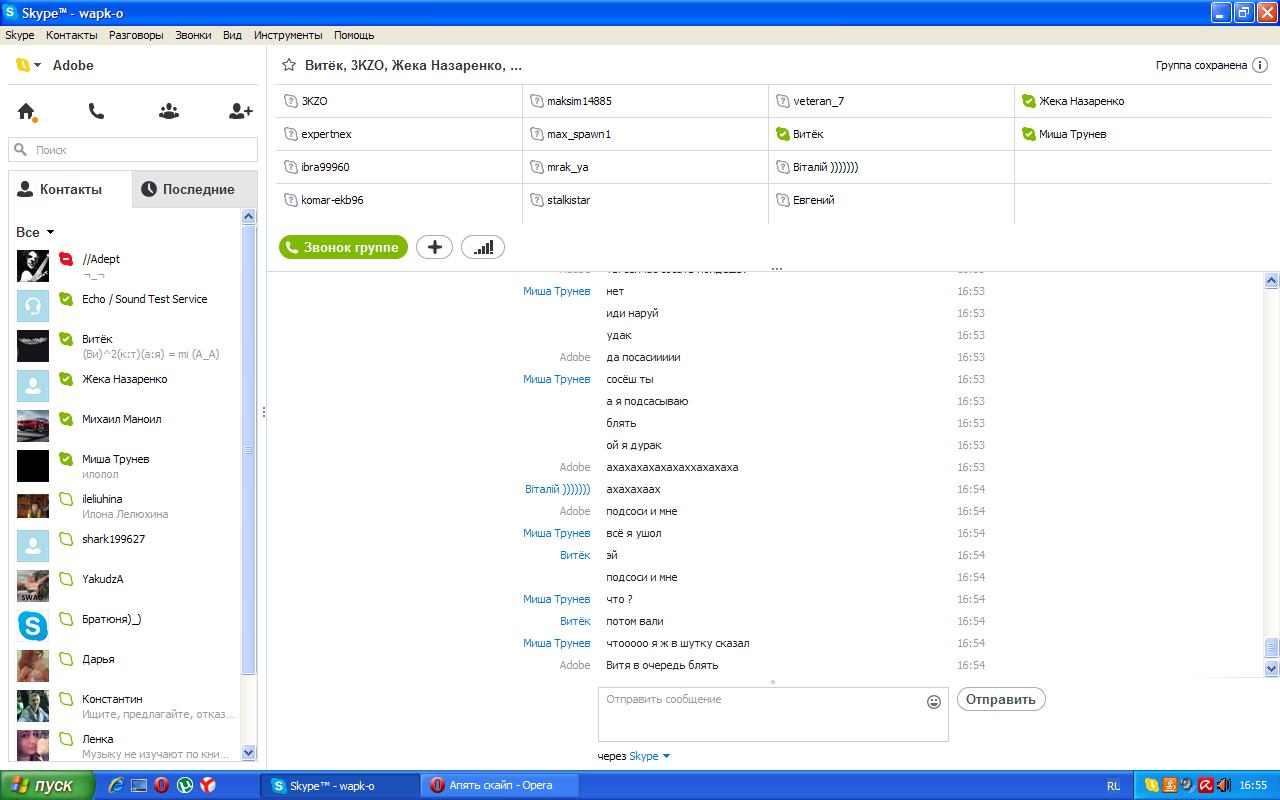Click the participant status icon for 3KZO

pos(291,101)
